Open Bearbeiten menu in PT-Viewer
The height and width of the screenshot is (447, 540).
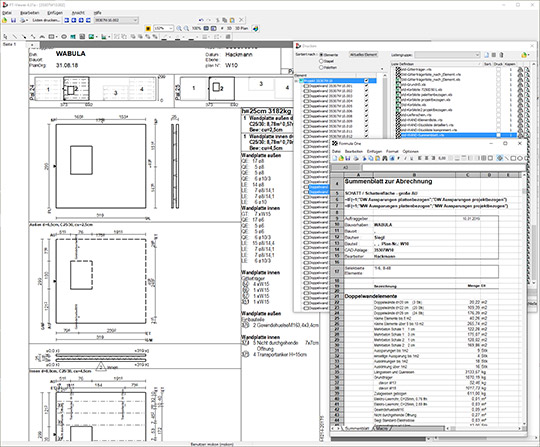pyautogui.click(x=30, y=13)
